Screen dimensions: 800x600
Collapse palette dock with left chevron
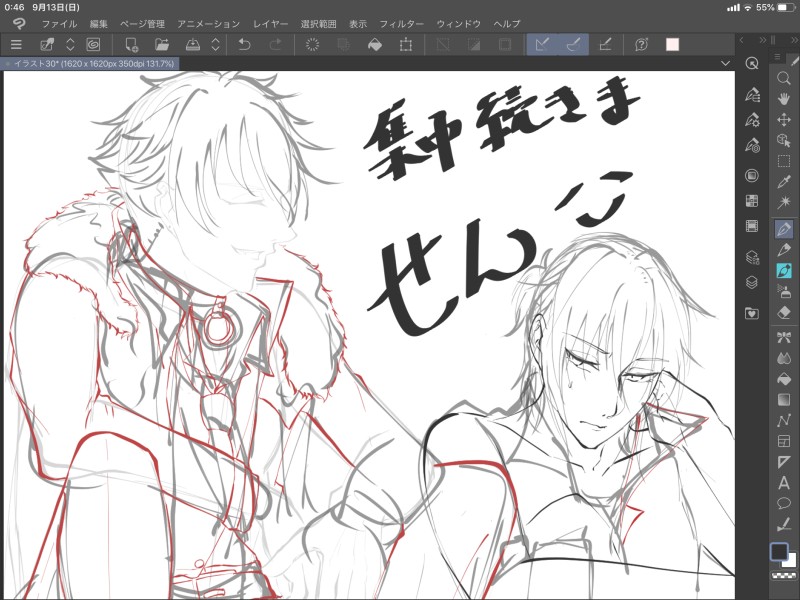(741, 40)
